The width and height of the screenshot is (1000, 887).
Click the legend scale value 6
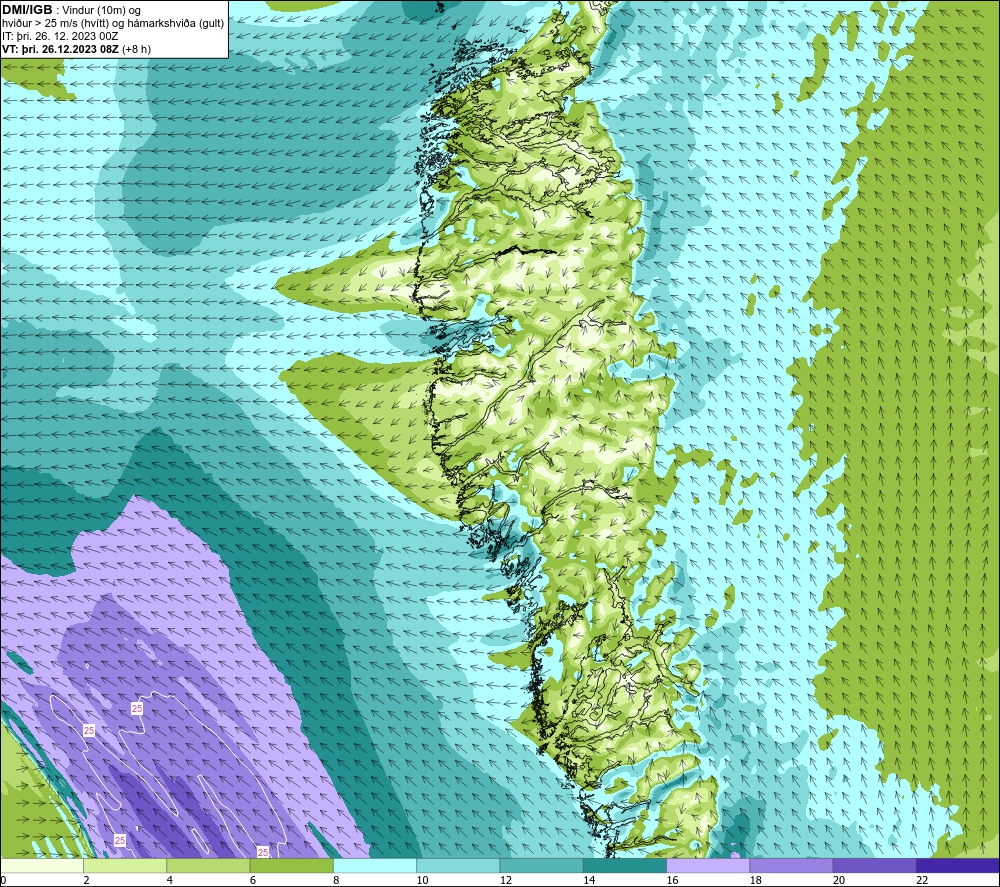click(253, 880)
